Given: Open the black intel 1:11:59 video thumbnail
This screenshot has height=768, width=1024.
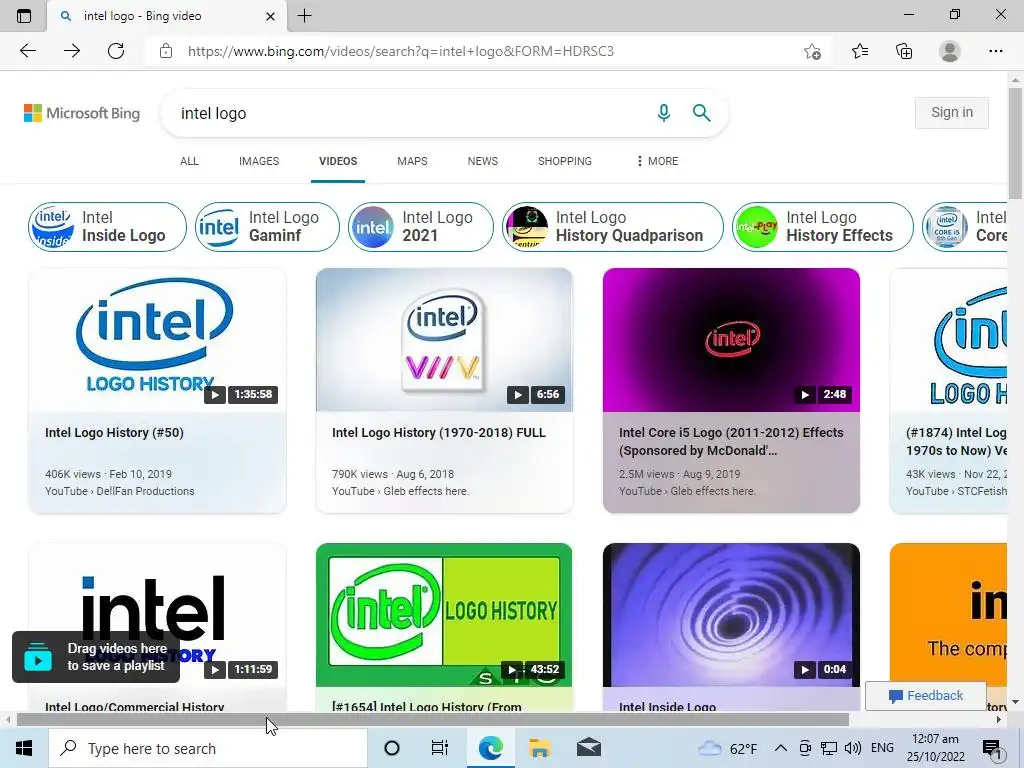Looking at the screenshot, I should 157,614.
